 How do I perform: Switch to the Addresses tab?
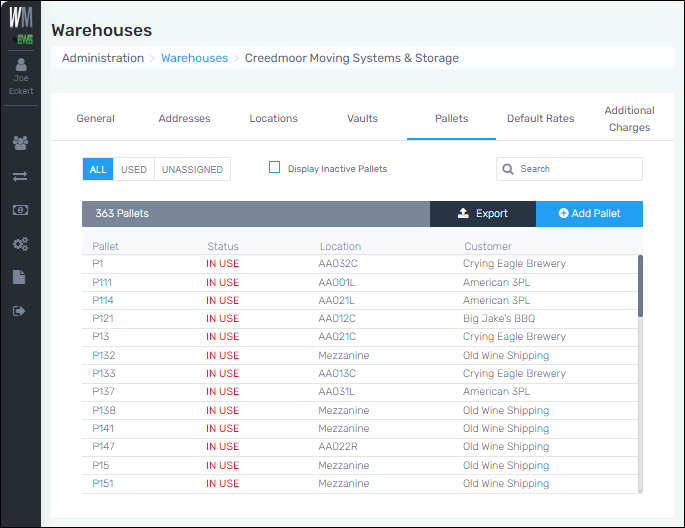coord(184,118)
